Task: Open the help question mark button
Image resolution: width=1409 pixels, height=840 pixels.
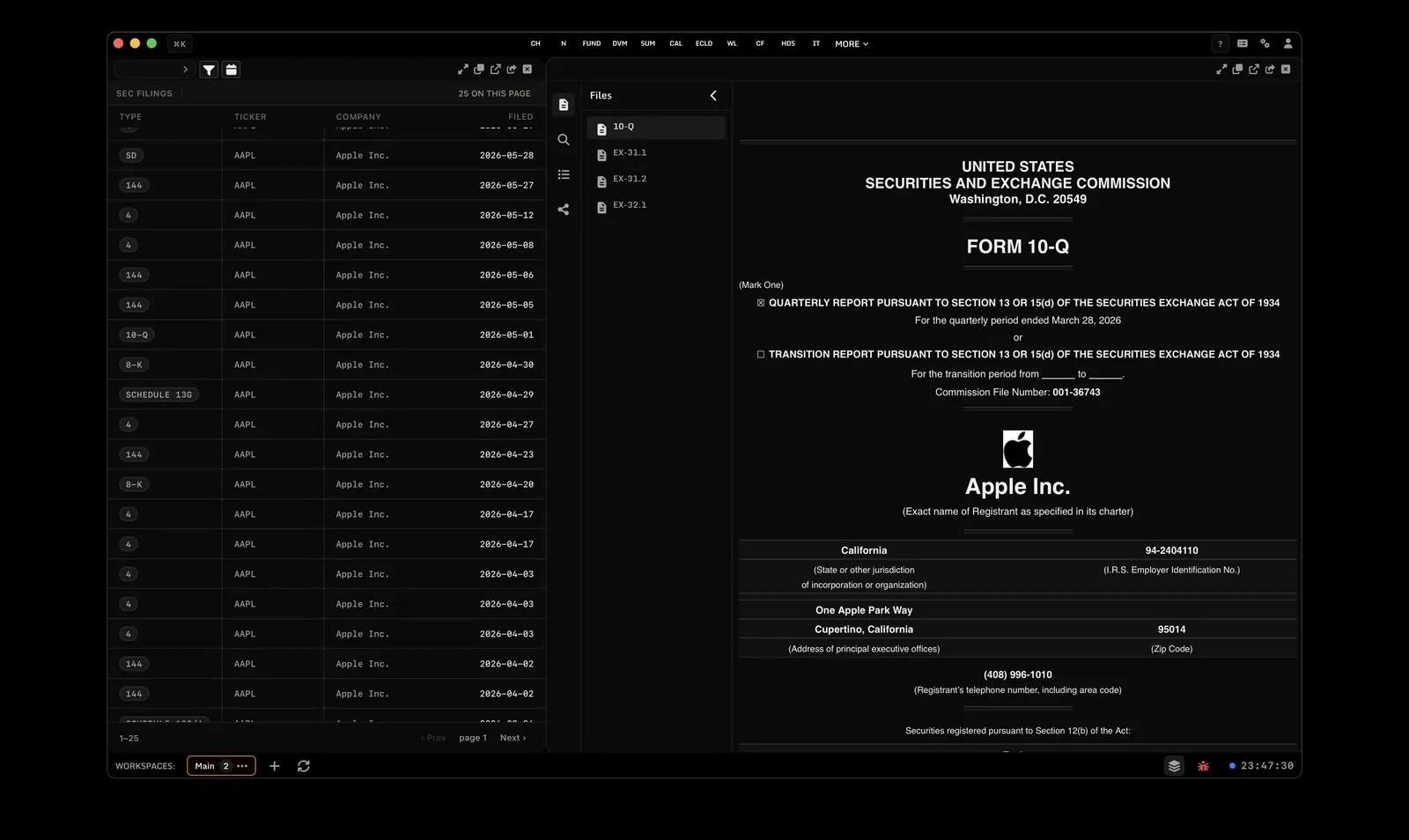Action: (x=1220, y=44)
